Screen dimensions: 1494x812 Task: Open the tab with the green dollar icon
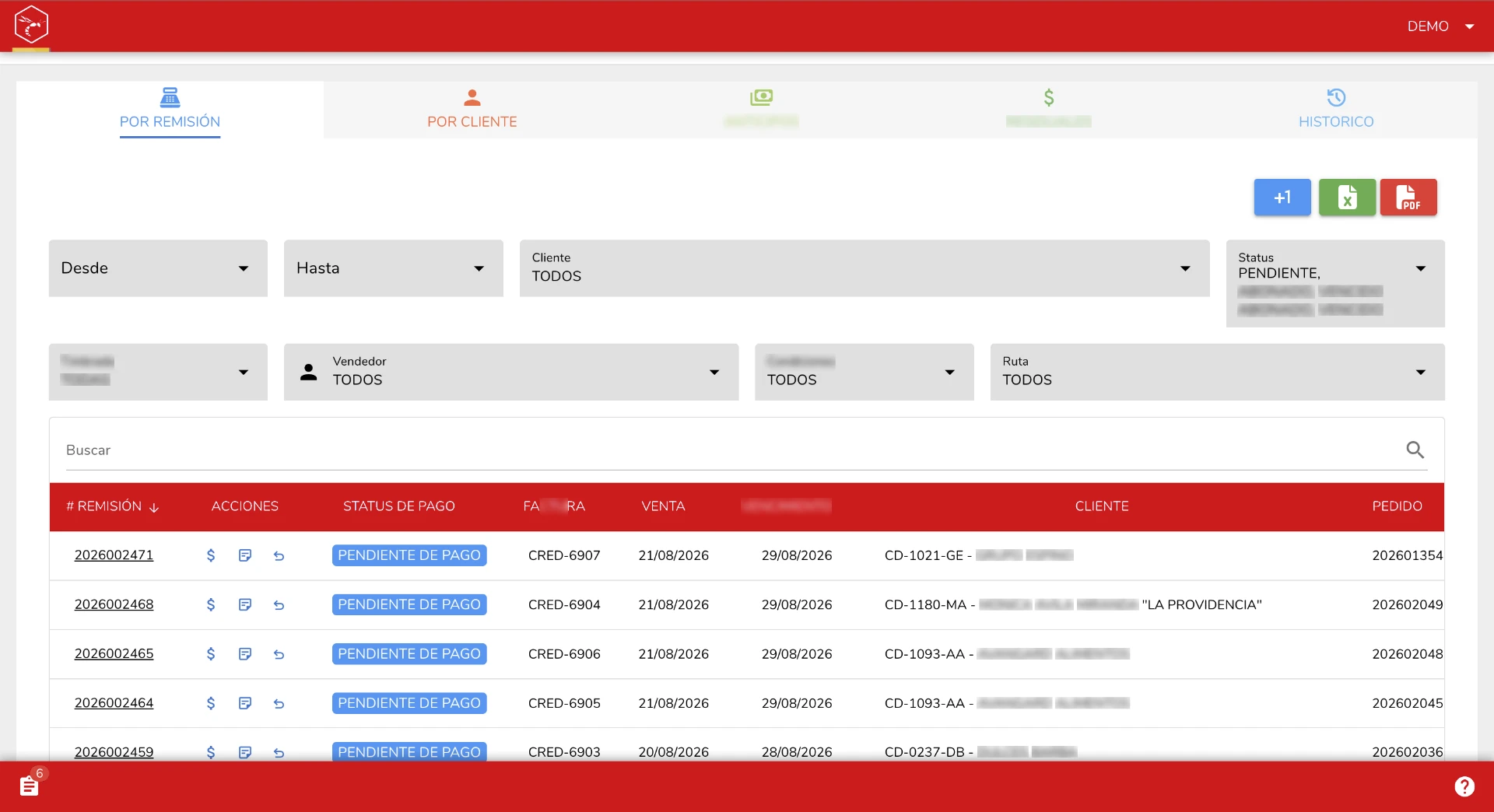click(x=1049, y=110)
